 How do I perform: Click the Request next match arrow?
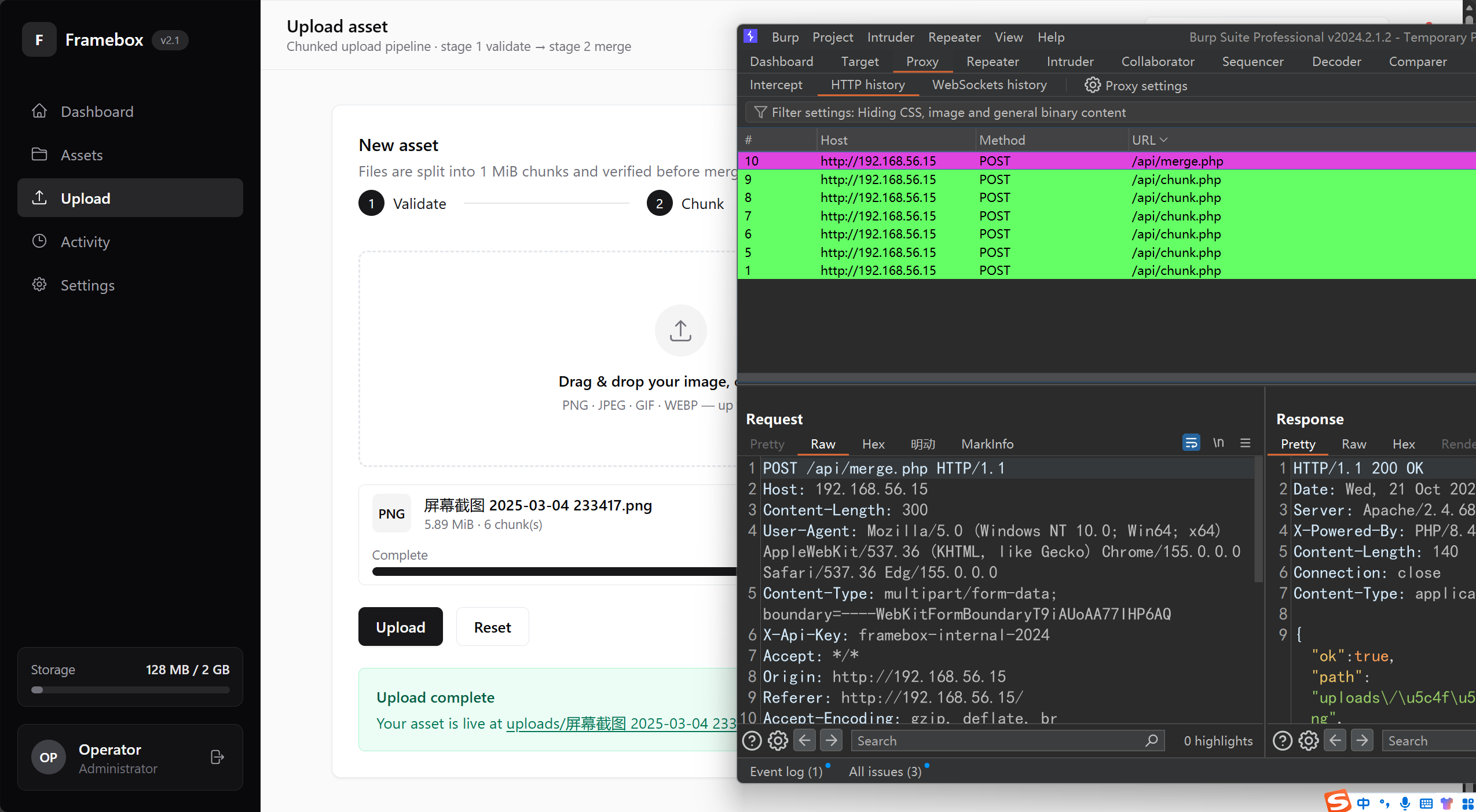(x=831, y=740)
